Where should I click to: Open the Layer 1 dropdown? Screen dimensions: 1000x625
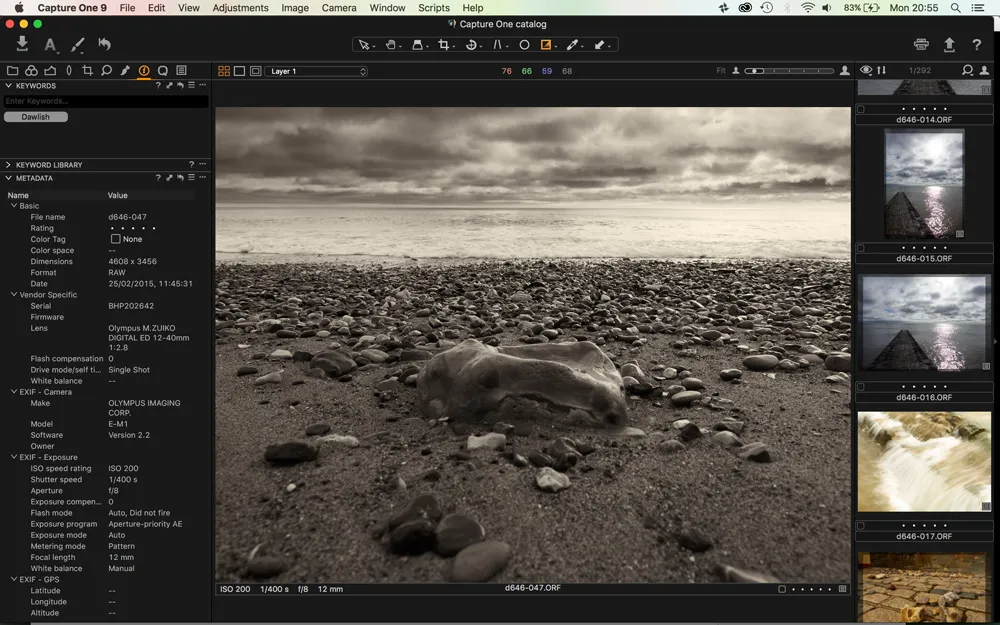pos(316,71)
